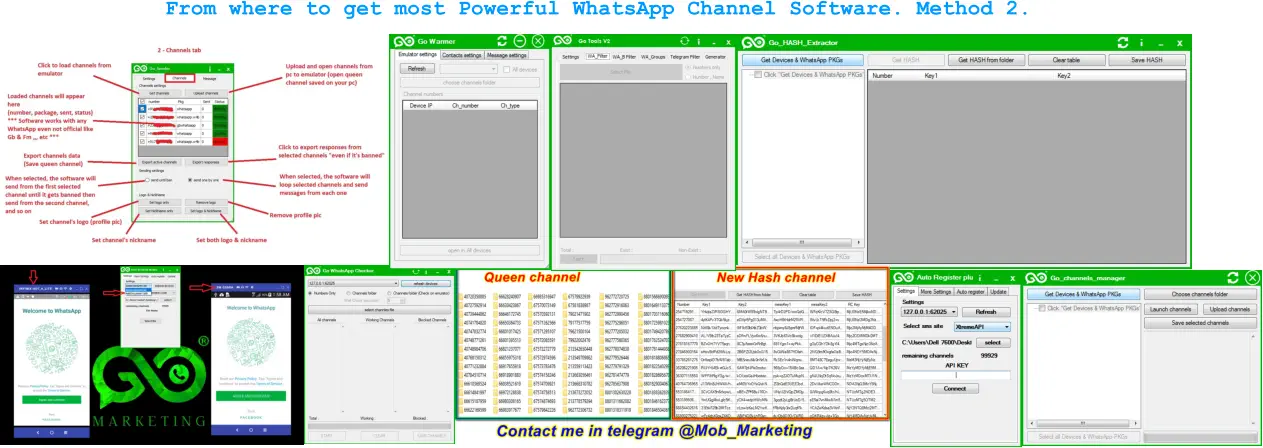1263x448 pixels.
Task: Open the Channels tab in Go Sender
Action: coord(180,78)
